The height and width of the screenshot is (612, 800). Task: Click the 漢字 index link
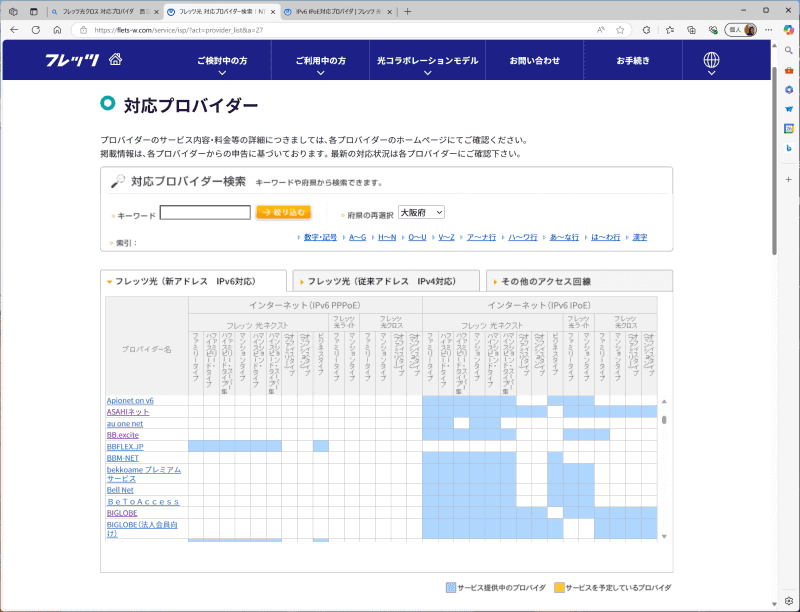640,237
